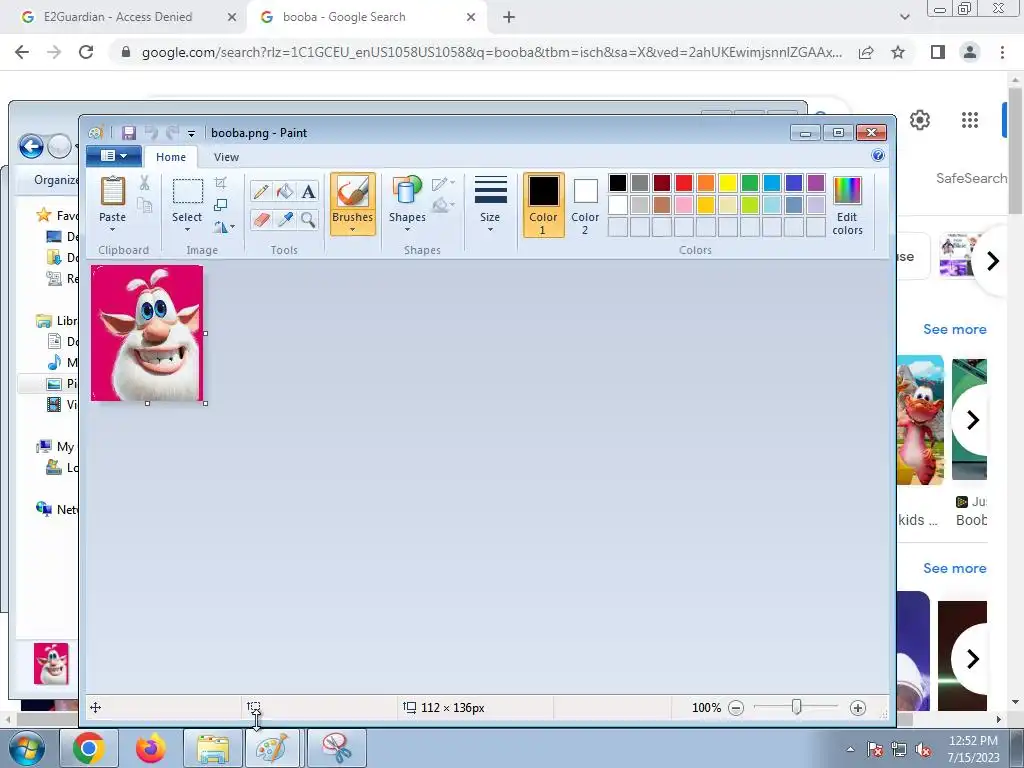Choose the Magnifier tool
This screenshot has width=1024, height=768.
[x=308, y=219]
